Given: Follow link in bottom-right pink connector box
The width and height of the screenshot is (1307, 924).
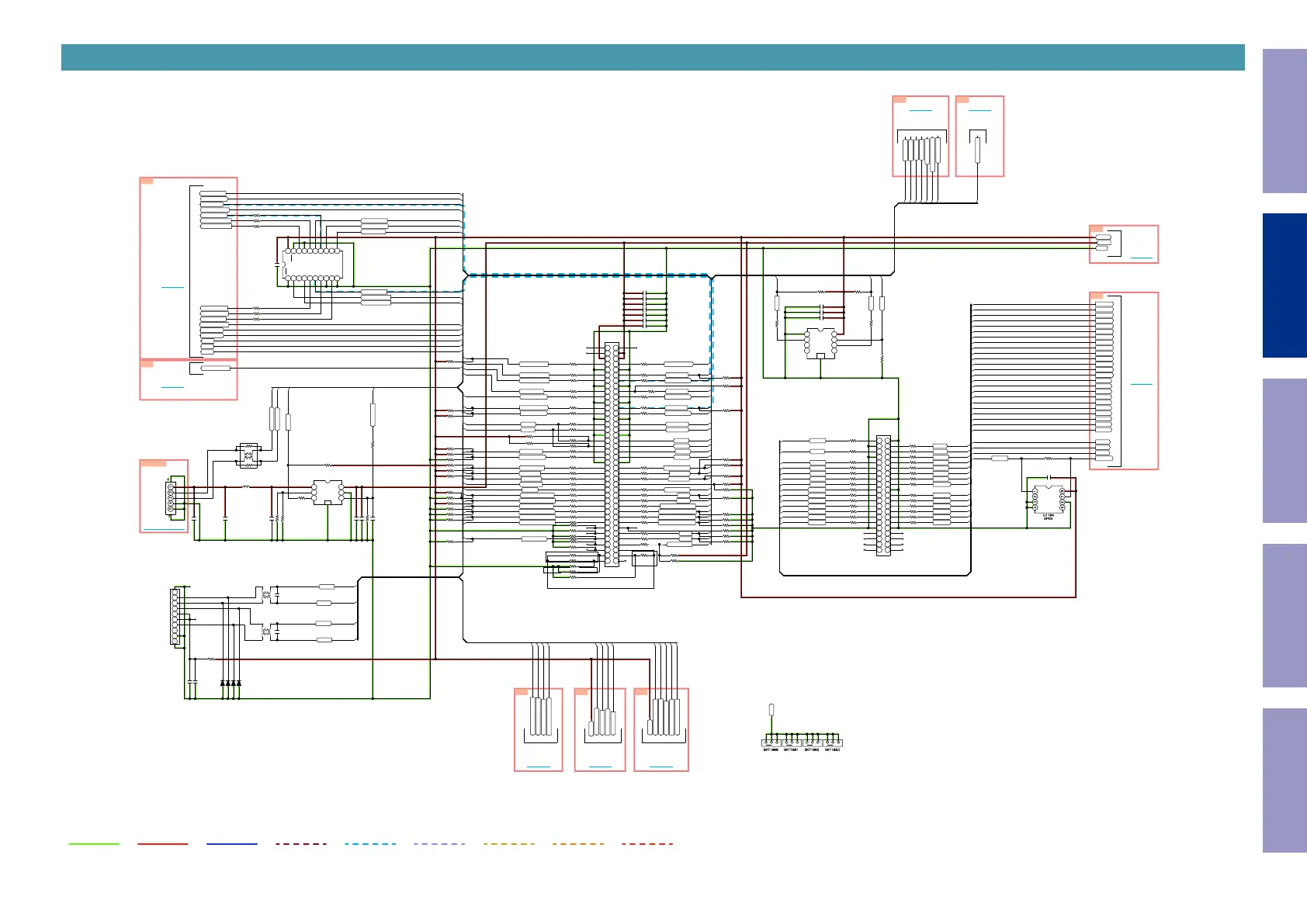Looking at the screenshot, I should pos(660,766).
